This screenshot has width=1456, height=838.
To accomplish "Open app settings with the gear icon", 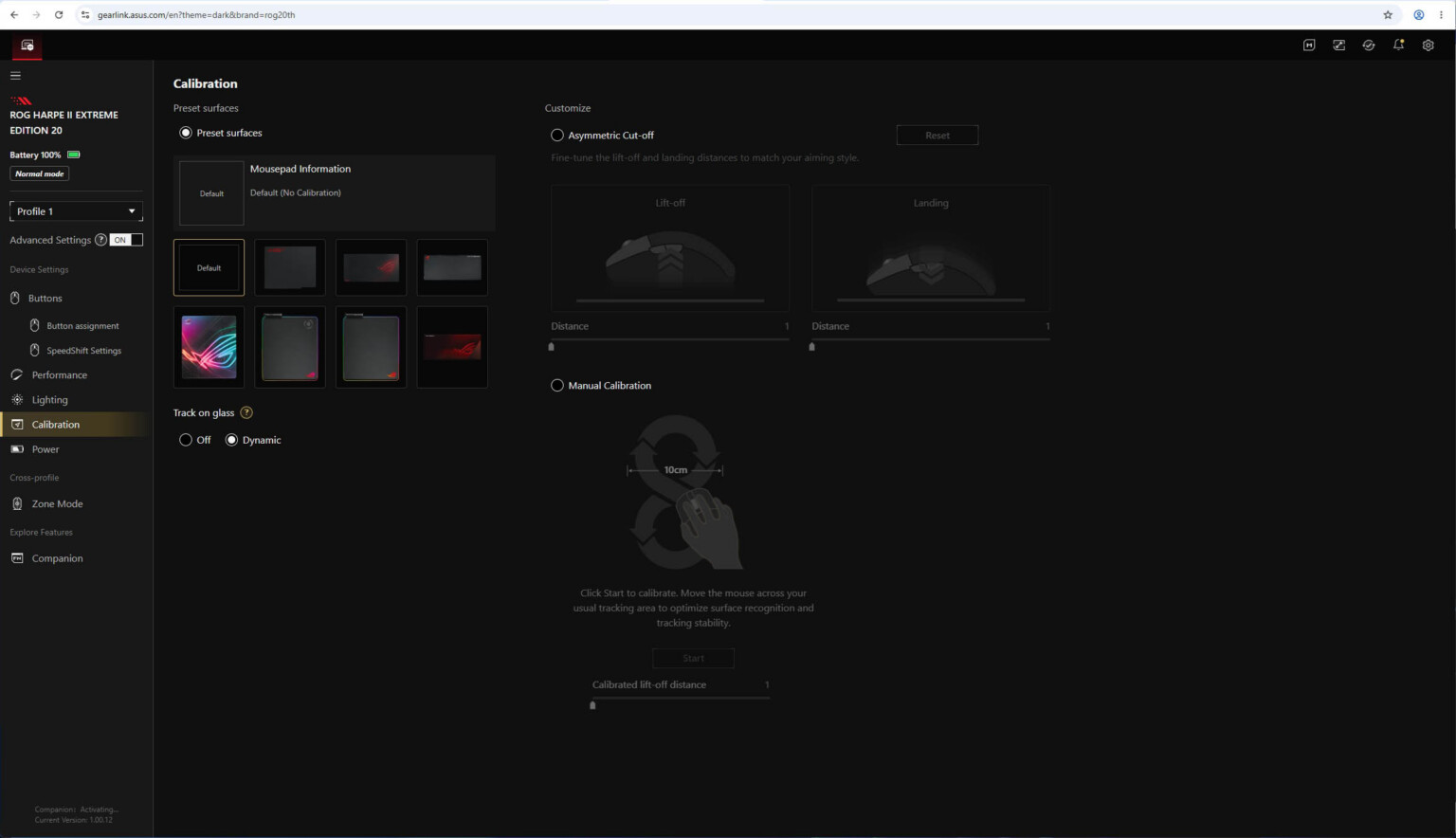I will [x=1428, y=46].
